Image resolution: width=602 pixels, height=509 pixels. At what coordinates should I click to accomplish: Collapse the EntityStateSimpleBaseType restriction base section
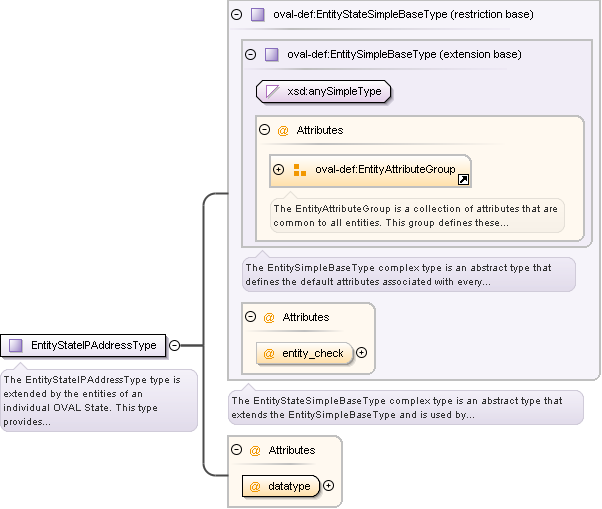click(x=237, y=15)
